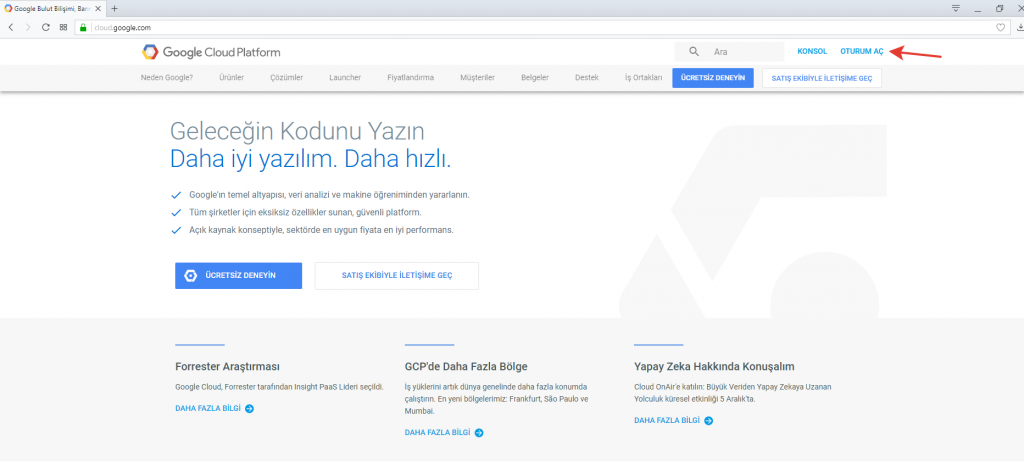This screenshot has height=462, width=1024.
Task: Close the Google Bulut Bilişimi tab
Action: (x=98, y=8)
